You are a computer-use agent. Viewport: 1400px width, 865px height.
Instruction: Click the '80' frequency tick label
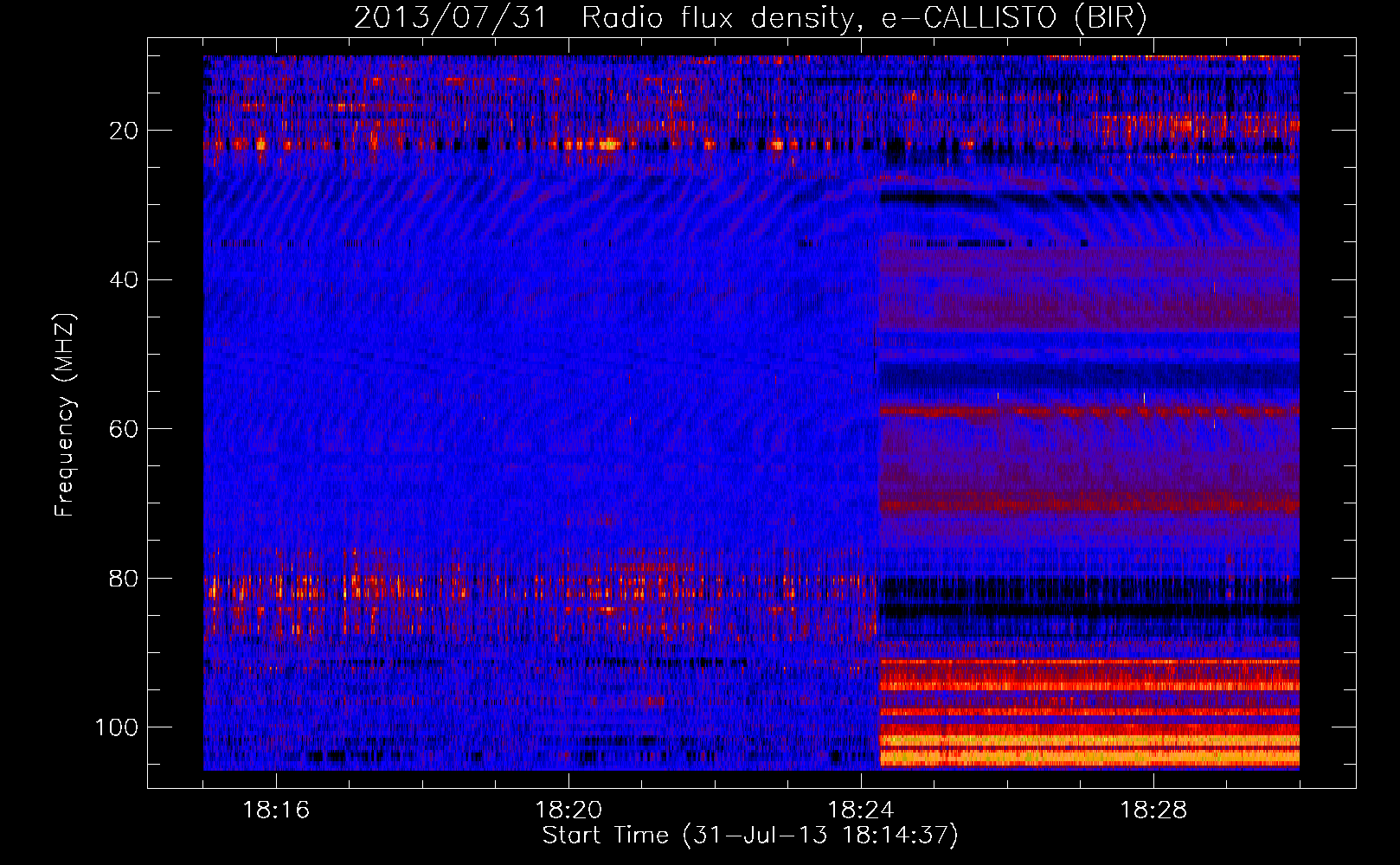(125, 578)
